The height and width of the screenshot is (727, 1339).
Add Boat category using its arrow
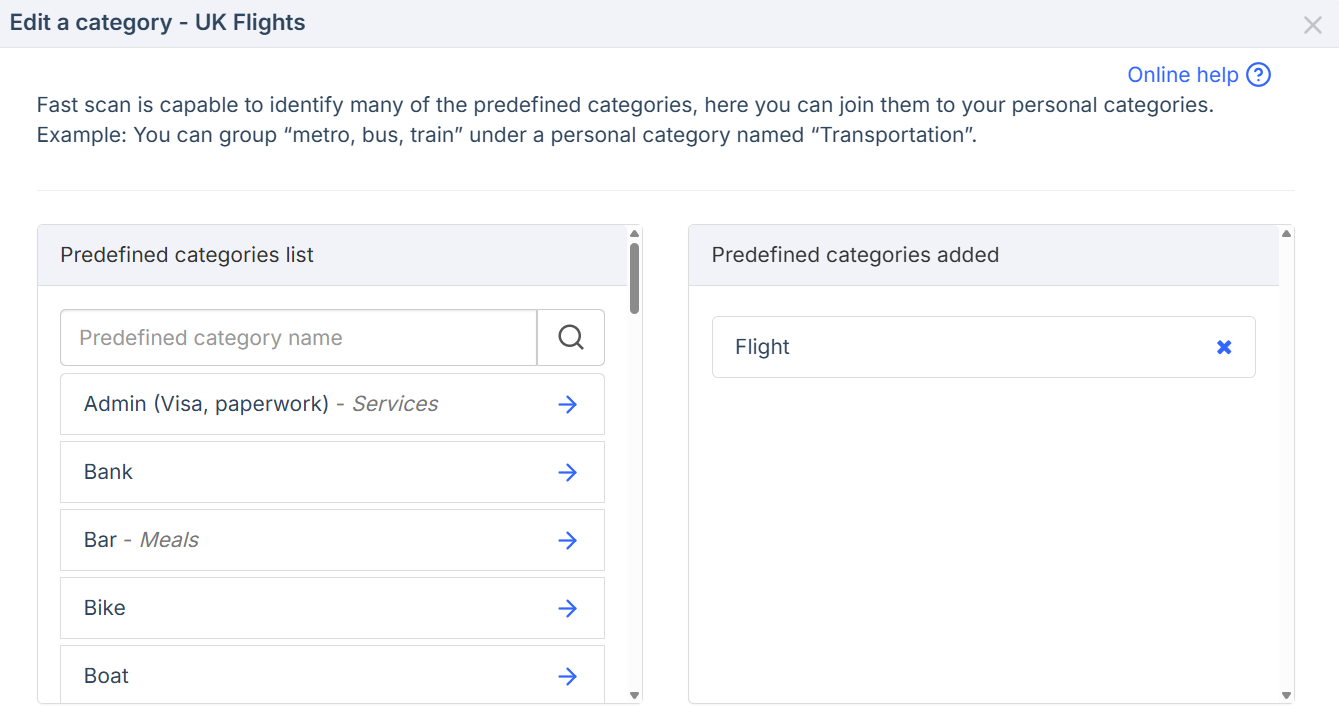click(567, 676)
